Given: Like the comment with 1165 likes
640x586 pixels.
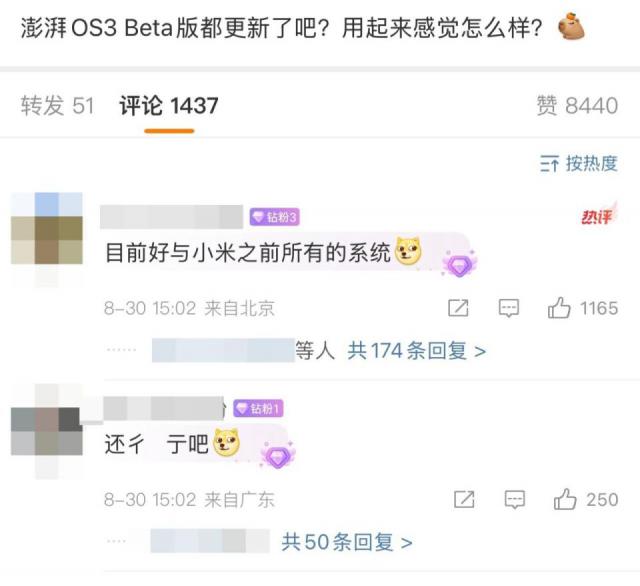Looking at the screenshot, I should 559,308.
